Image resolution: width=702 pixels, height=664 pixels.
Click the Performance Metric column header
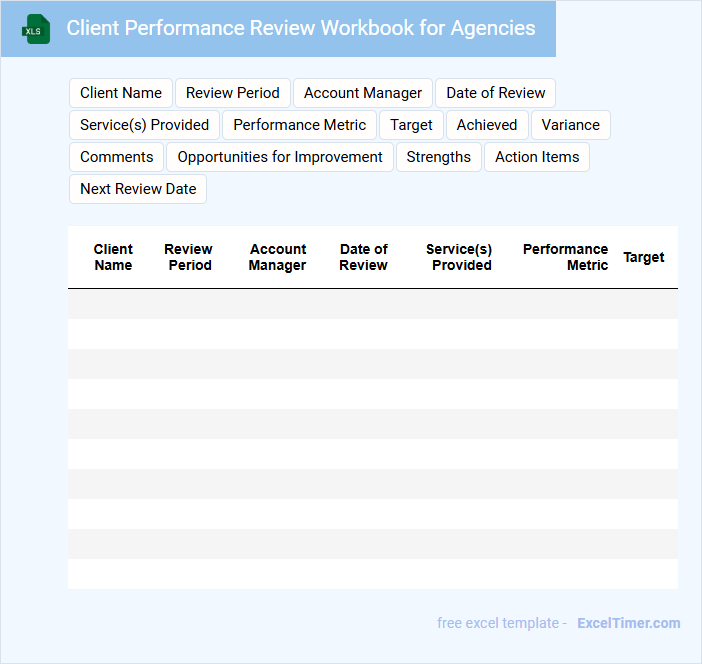coord(565,257)
